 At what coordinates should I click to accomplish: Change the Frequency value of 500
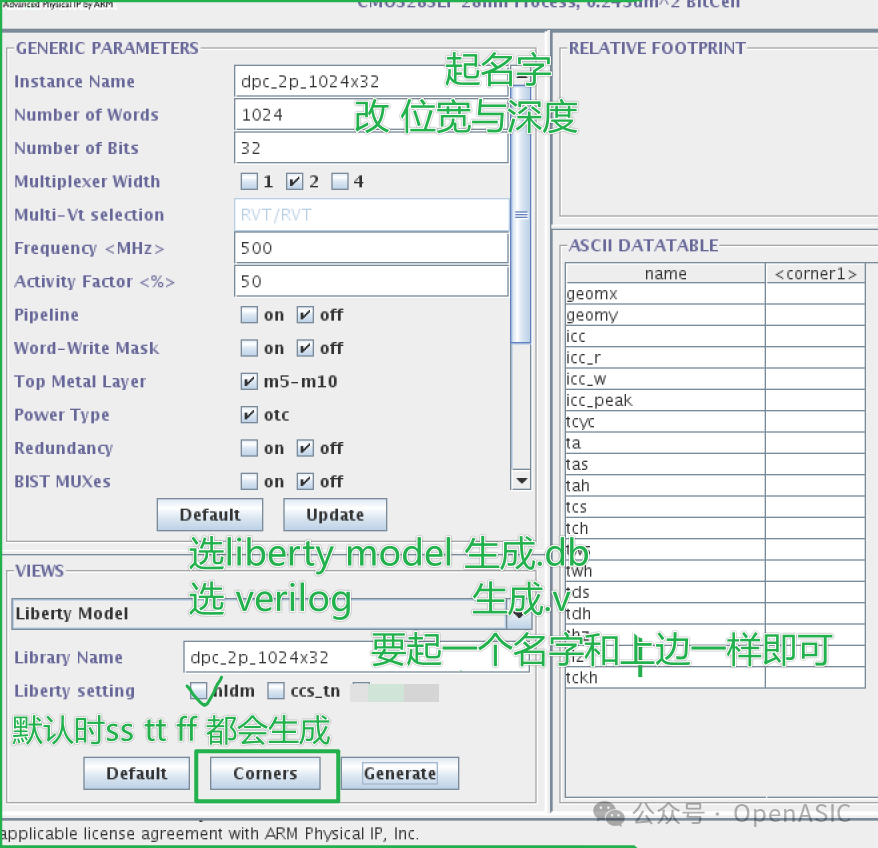coord(371,247)
